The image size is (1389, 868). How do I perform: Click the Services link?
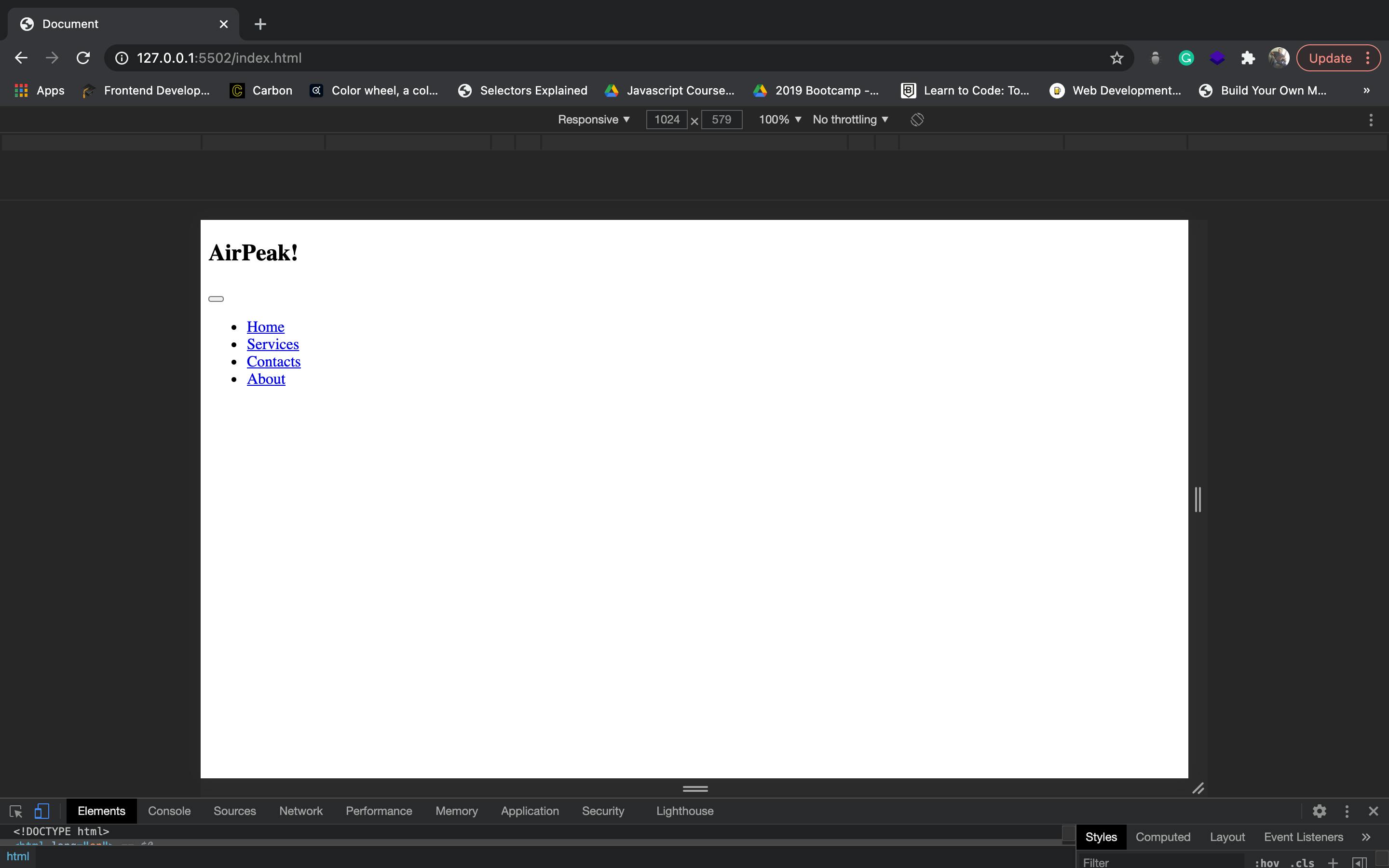pyautogui.click(x=272, y=344)
